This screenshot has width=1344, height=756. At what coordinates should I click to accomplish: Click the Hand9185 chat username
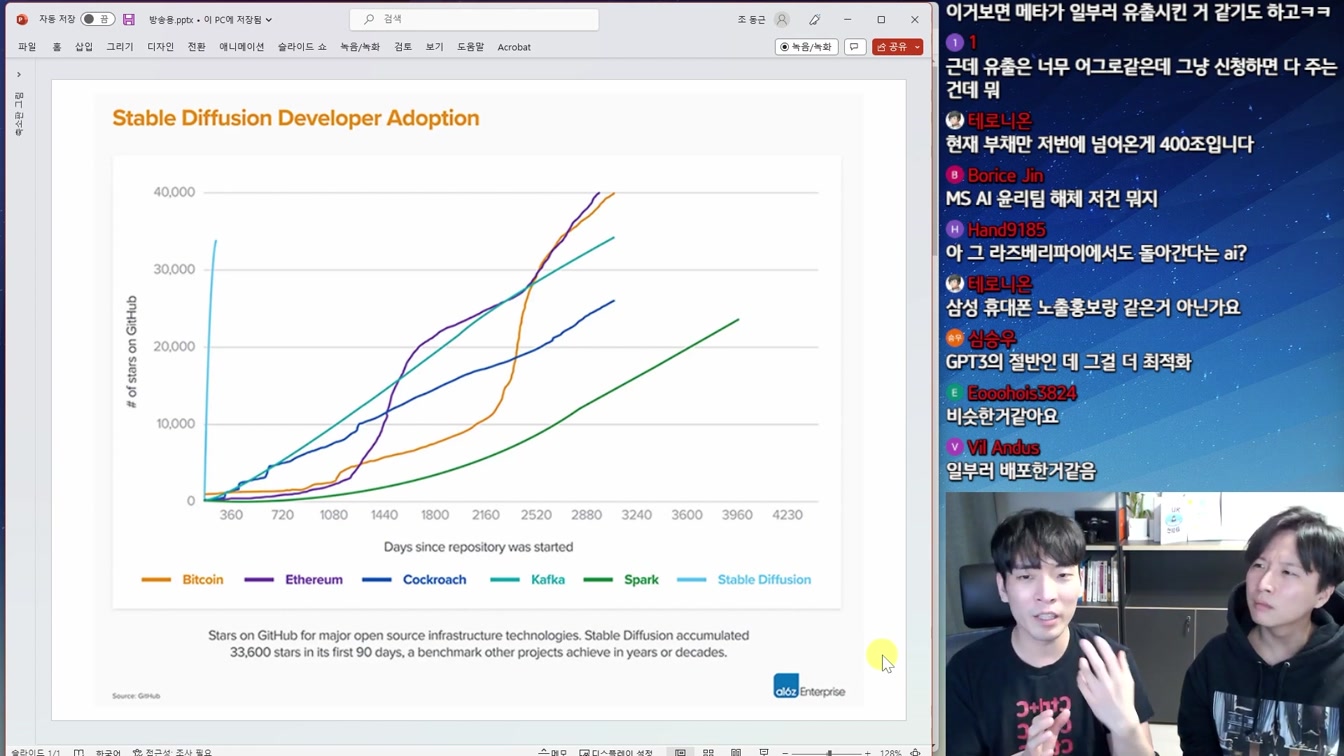(x=1006, y=230)
